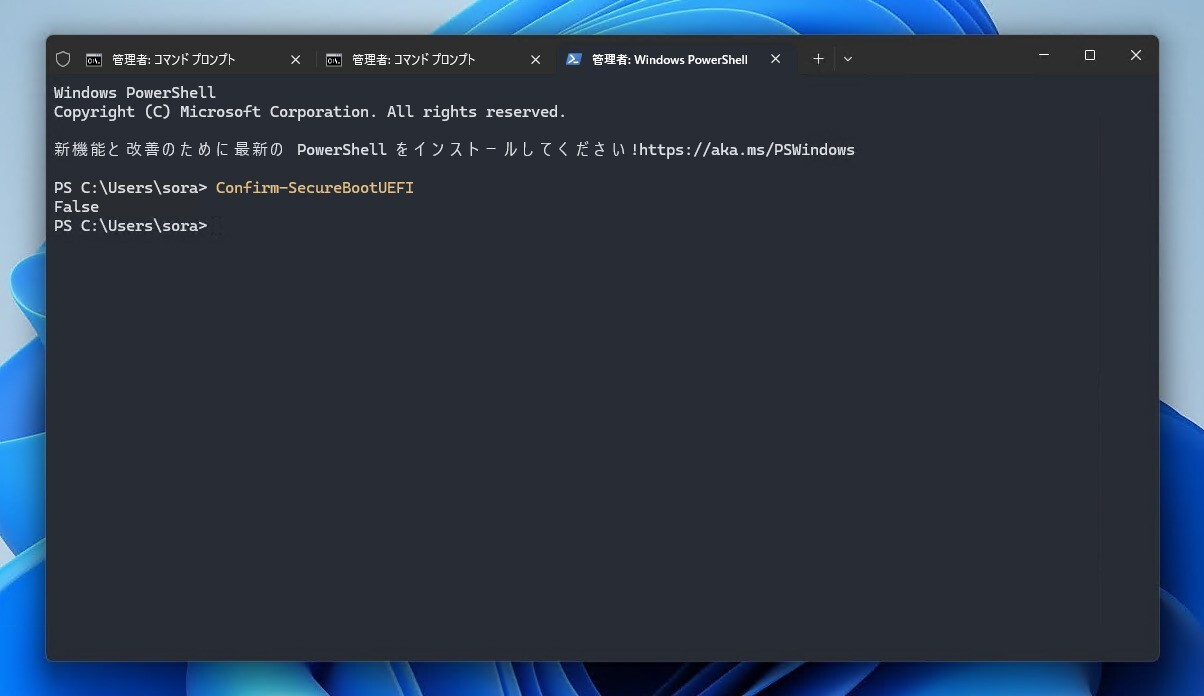The width and height of the screenshot is (1204, 696).
Task: Expand the new tab profile dropdown
Action: pyautogui.click(x=848, y=59)
